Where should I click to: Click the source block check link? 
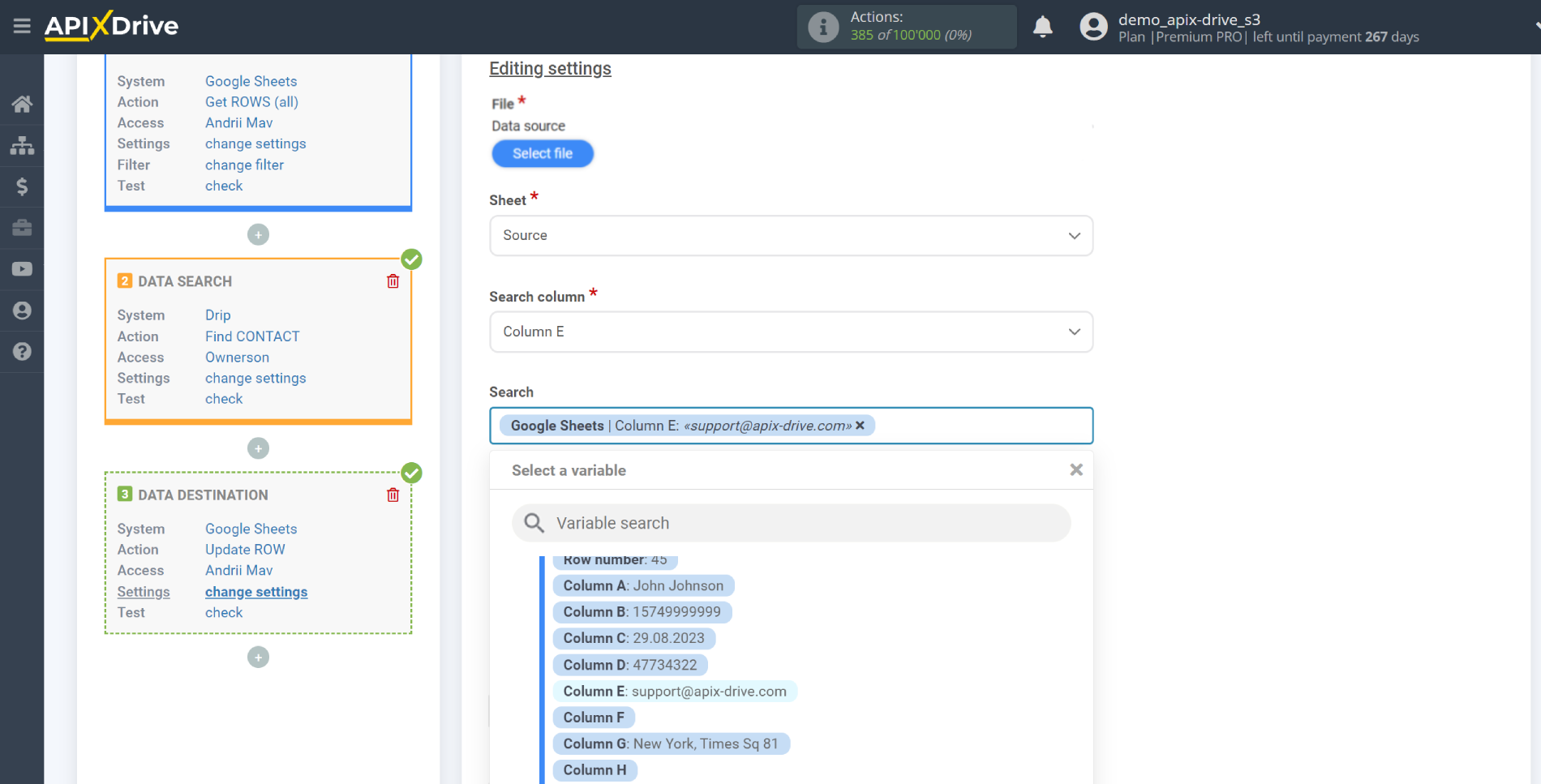(224, 186)
